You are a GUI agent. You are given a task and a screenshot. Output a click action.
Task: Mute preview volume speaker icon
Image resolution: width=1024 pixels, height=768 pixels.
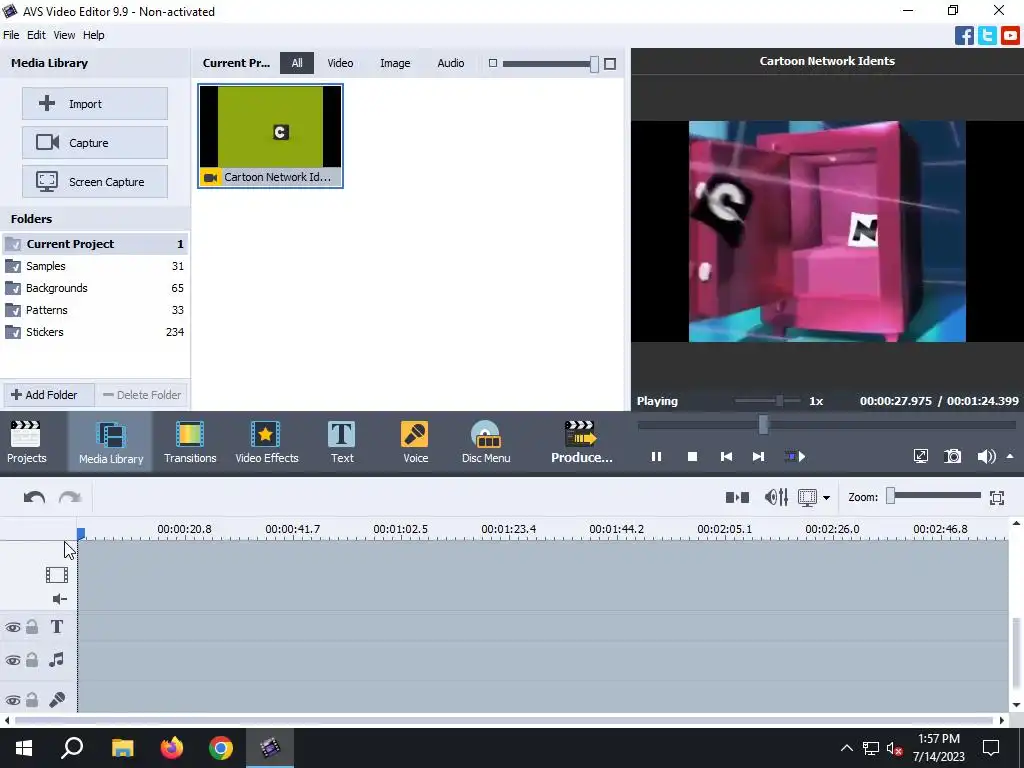[x=986, y=456]
